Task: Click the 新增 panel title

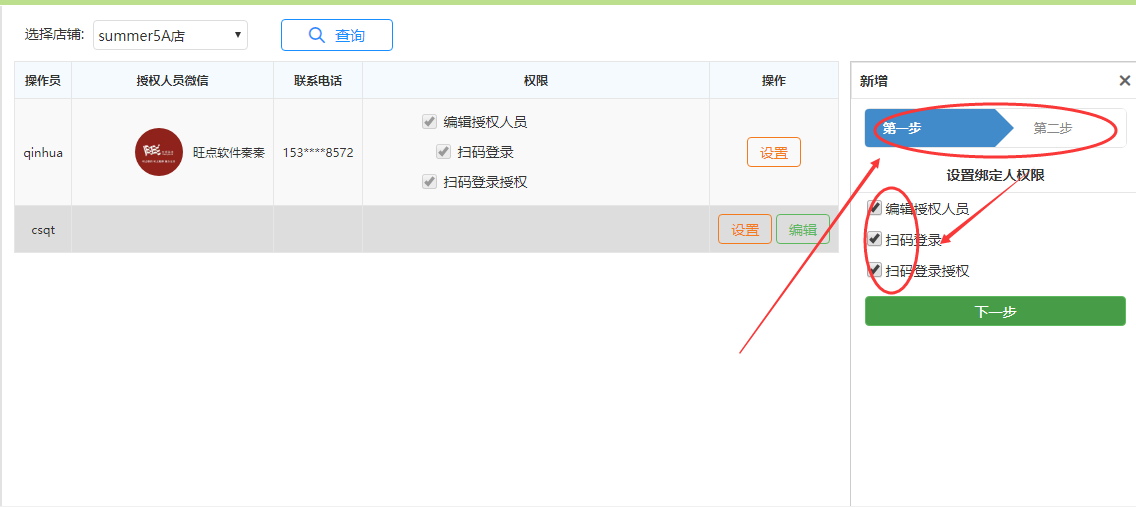Action: 873,81
